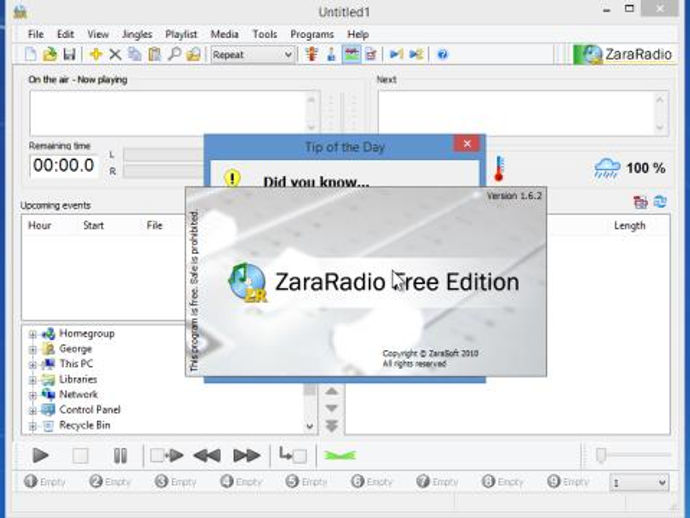
Task: Click the toolbar icon left of blue arrows
Action: pyautogui.click(x=371, y=55)
